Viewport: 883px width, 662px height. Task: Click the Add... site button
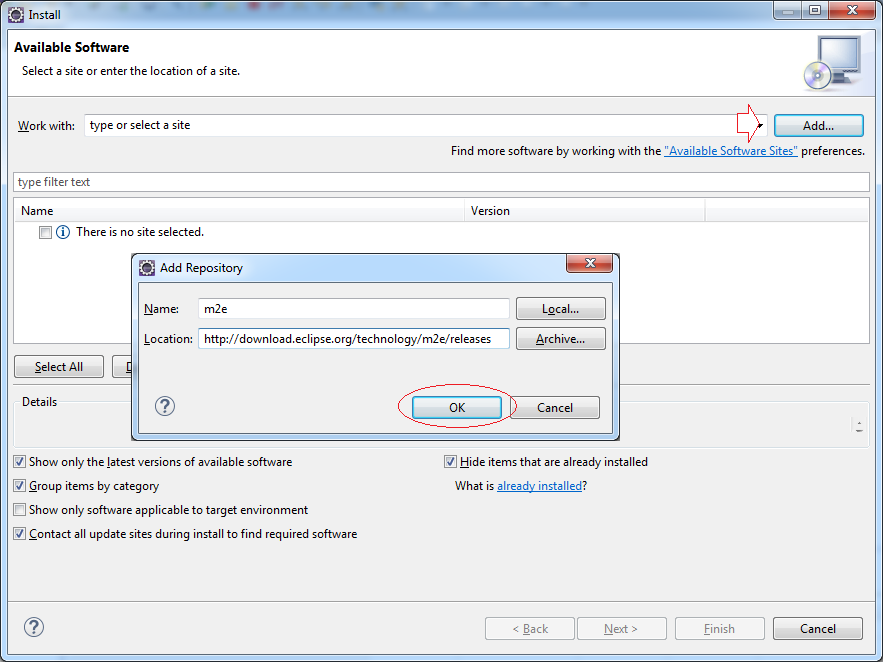(x=818, y=126)
